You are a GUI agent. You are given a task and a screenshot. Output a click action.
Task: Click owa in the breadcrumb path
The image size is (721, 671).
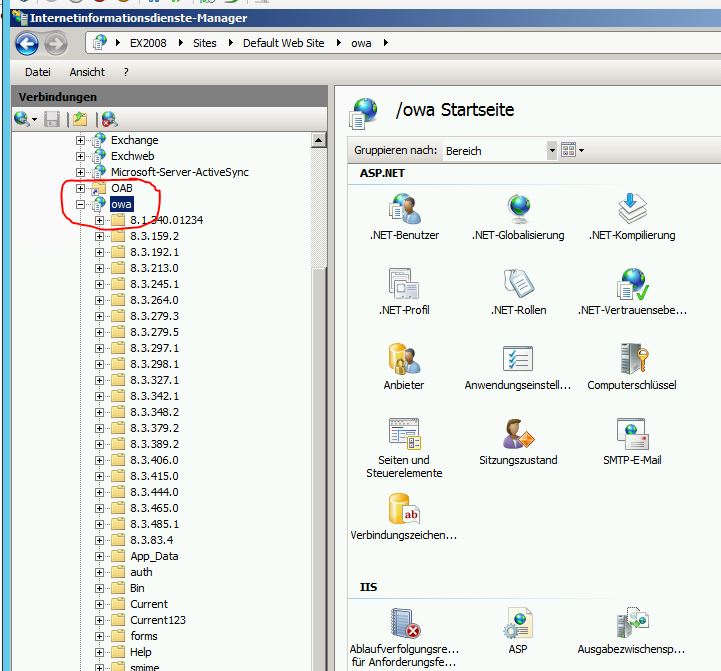(x=361, y=43)
